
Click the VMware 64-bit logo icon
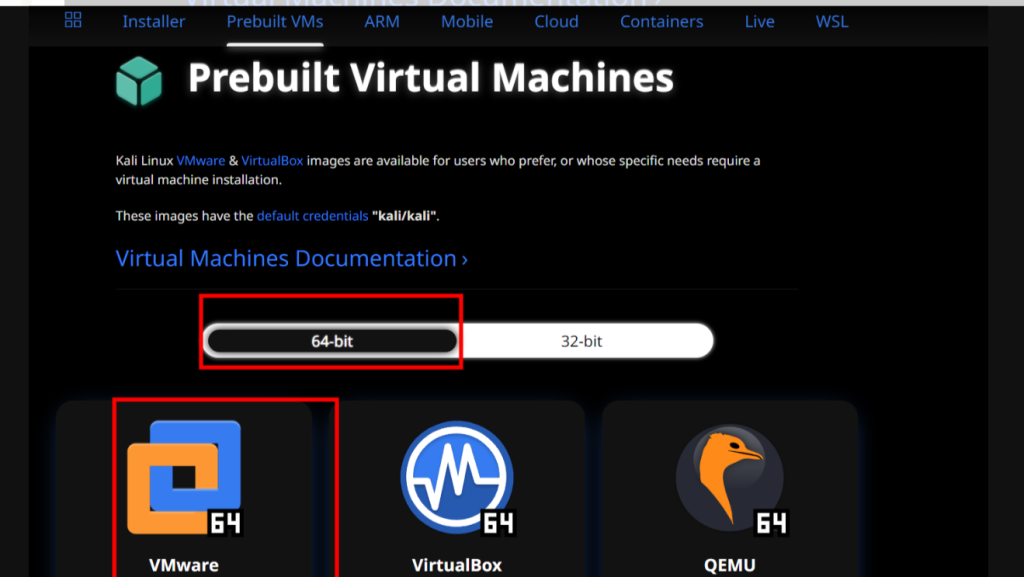coord(185,478)
